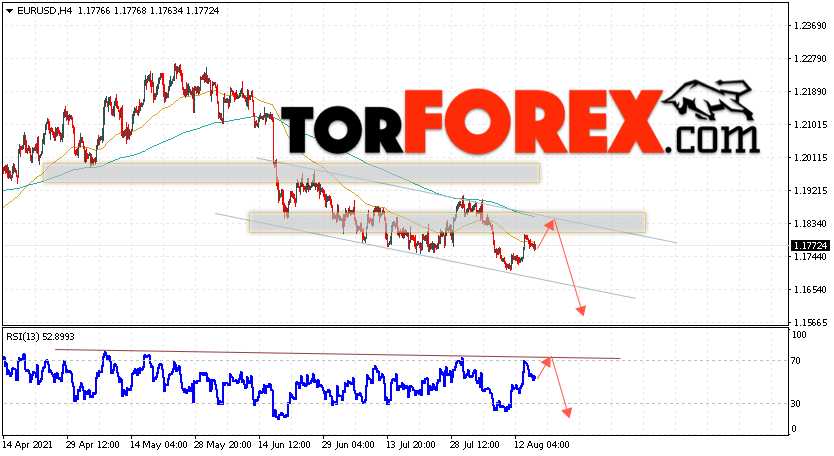The height and width of the screenshot is (456, 834).
Task: Select the 14 Jun 12:00 time label
Action: [x=285, y=444]
